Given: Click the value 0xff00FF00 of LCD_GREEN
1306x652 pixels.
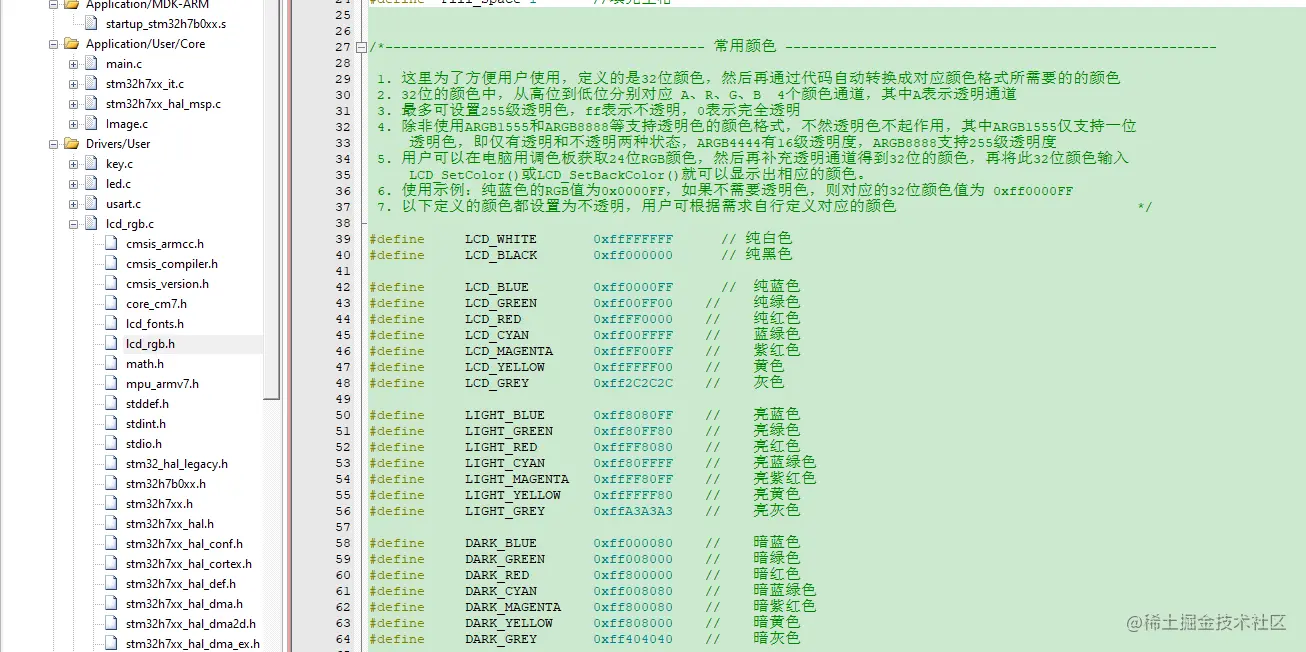Looking at the screenshot, I should pyautogui.click(x=633, y=303).
